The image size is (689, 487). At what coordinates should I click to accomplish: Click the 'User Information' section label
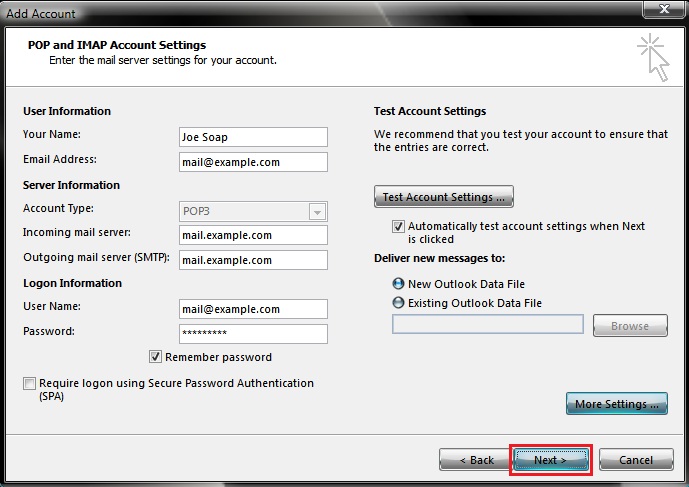(67, 111)
